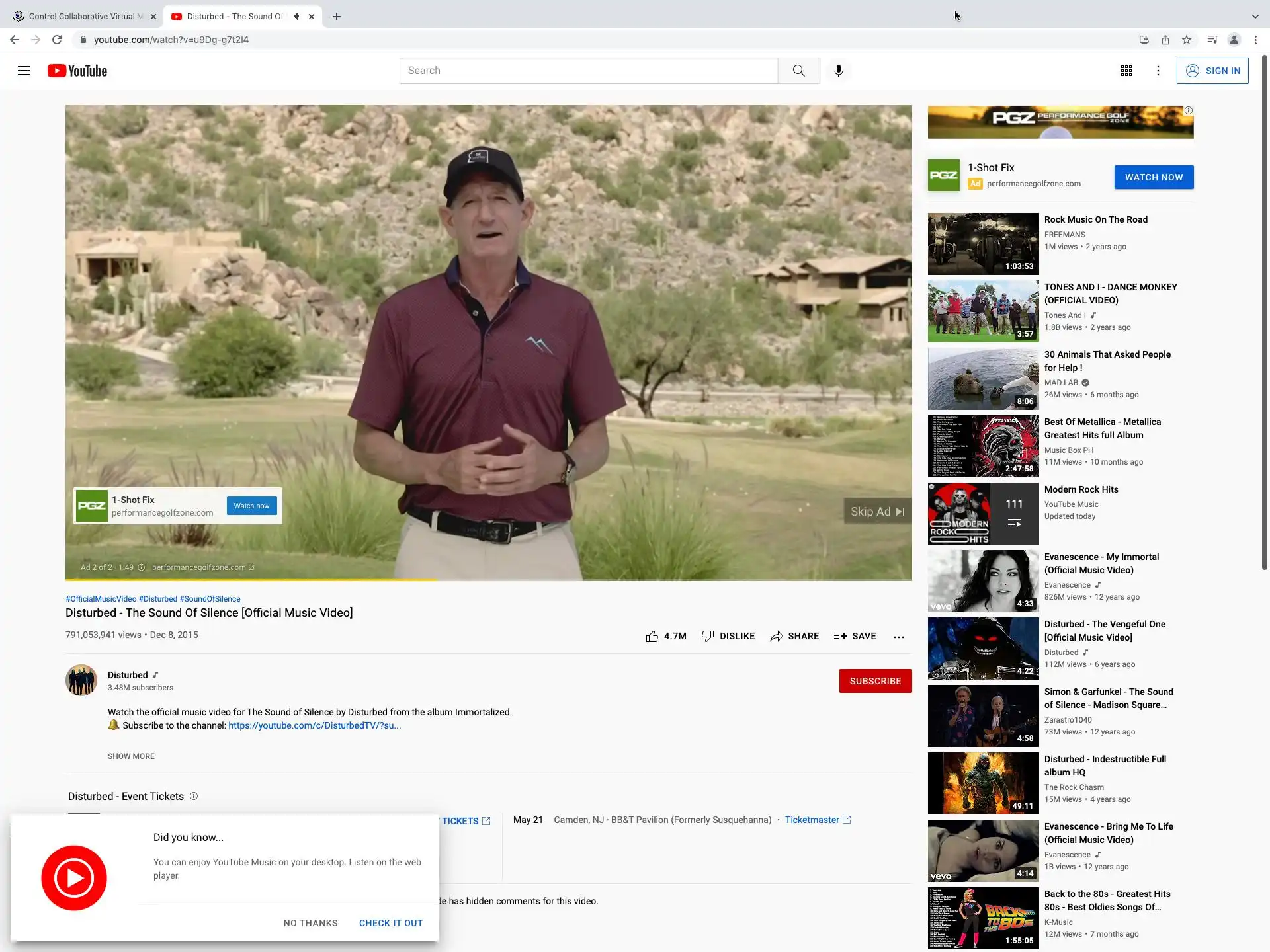Click the yellow ad progress bar
This screenshot has height=952, width=1270.
click(x=251, y=580)
